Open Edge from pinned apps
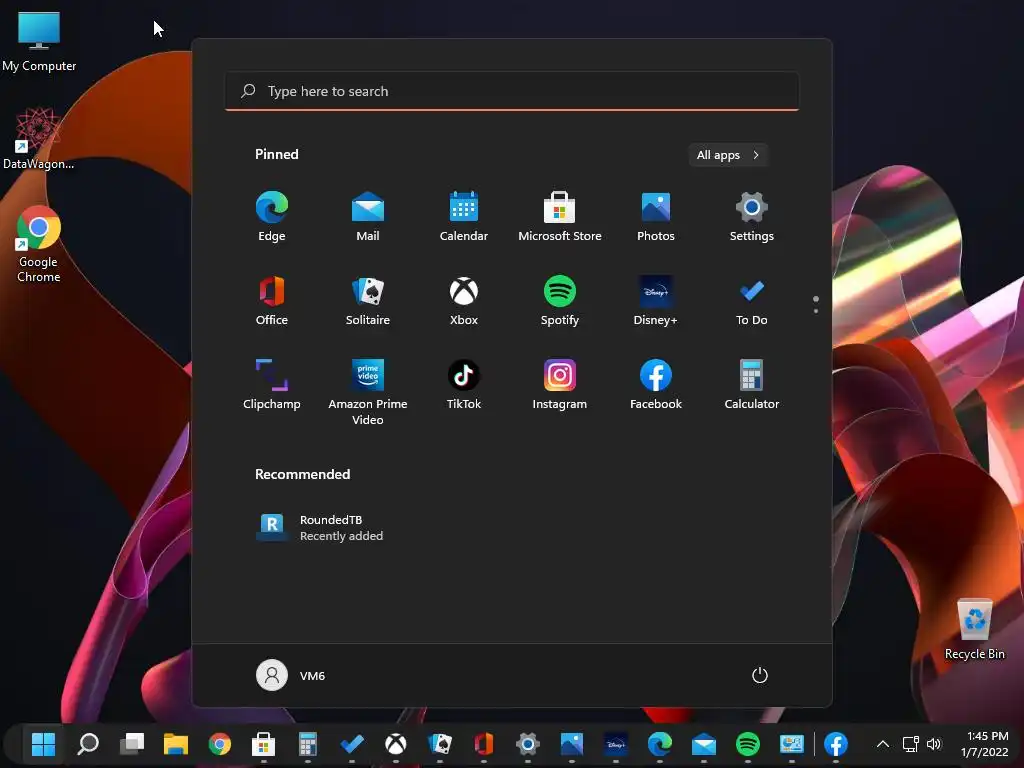 272,216
